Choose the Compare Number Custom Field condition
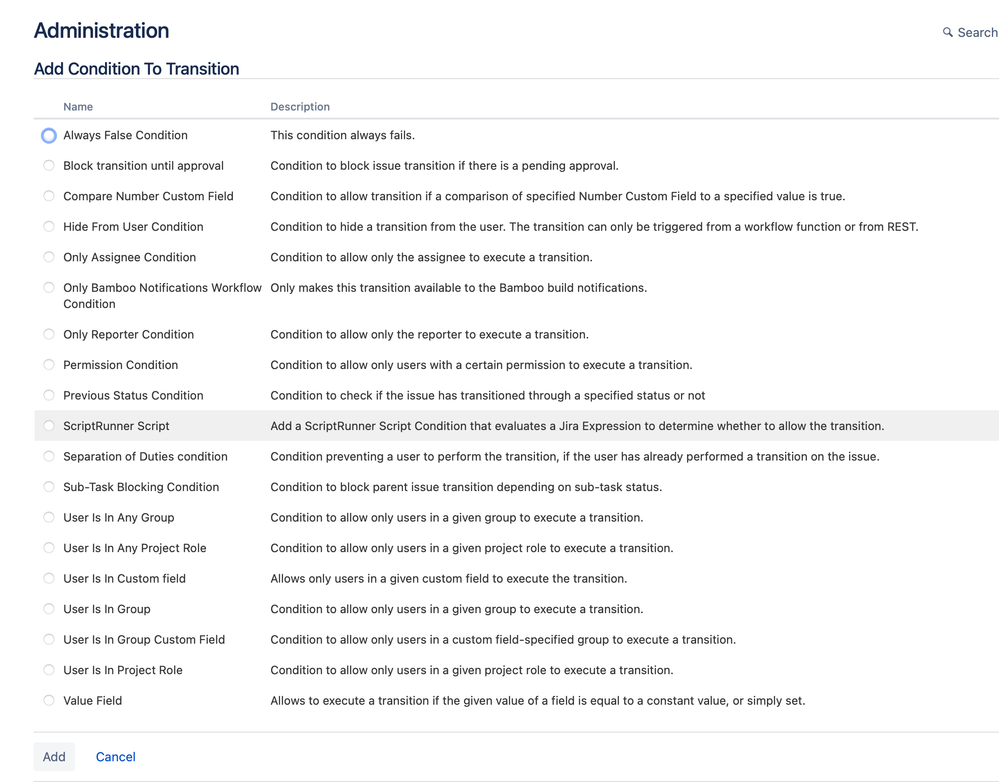The image size is (999, 782). click(48, 196)
